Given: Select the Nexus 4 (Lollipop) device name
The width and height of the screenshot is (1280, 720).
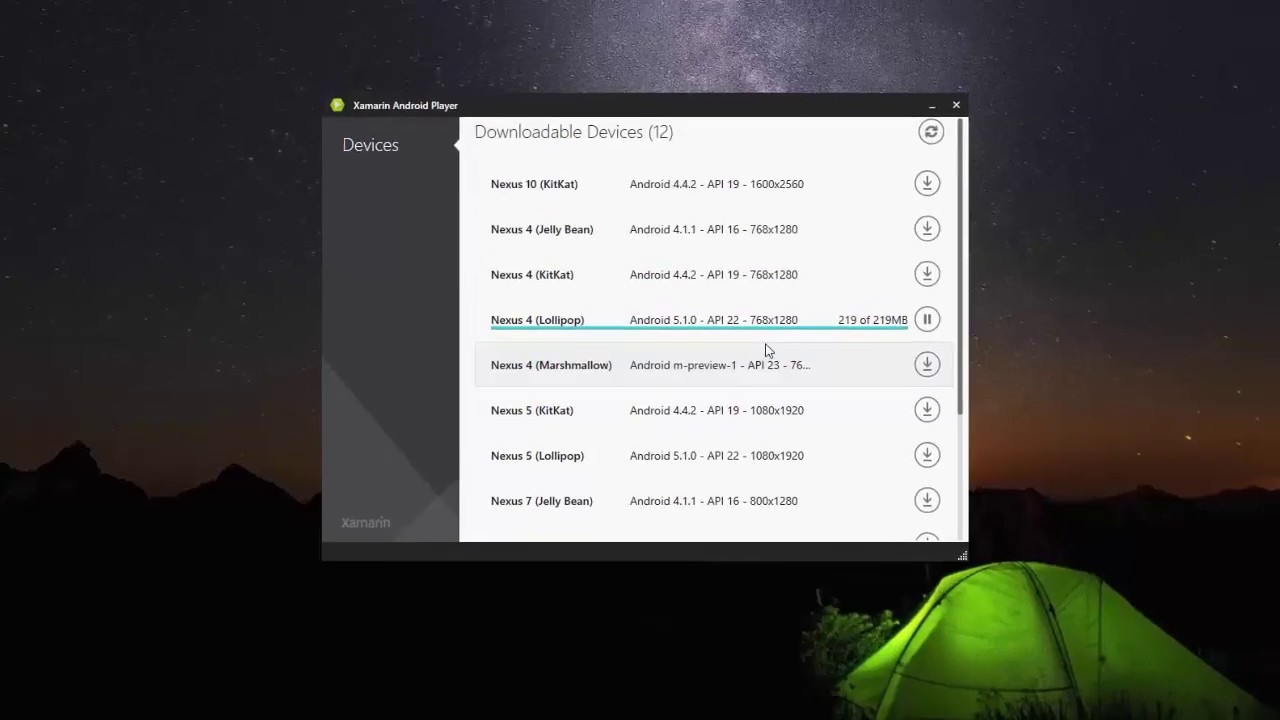Looking at the screenshot, I should click(x=537, y=320).
